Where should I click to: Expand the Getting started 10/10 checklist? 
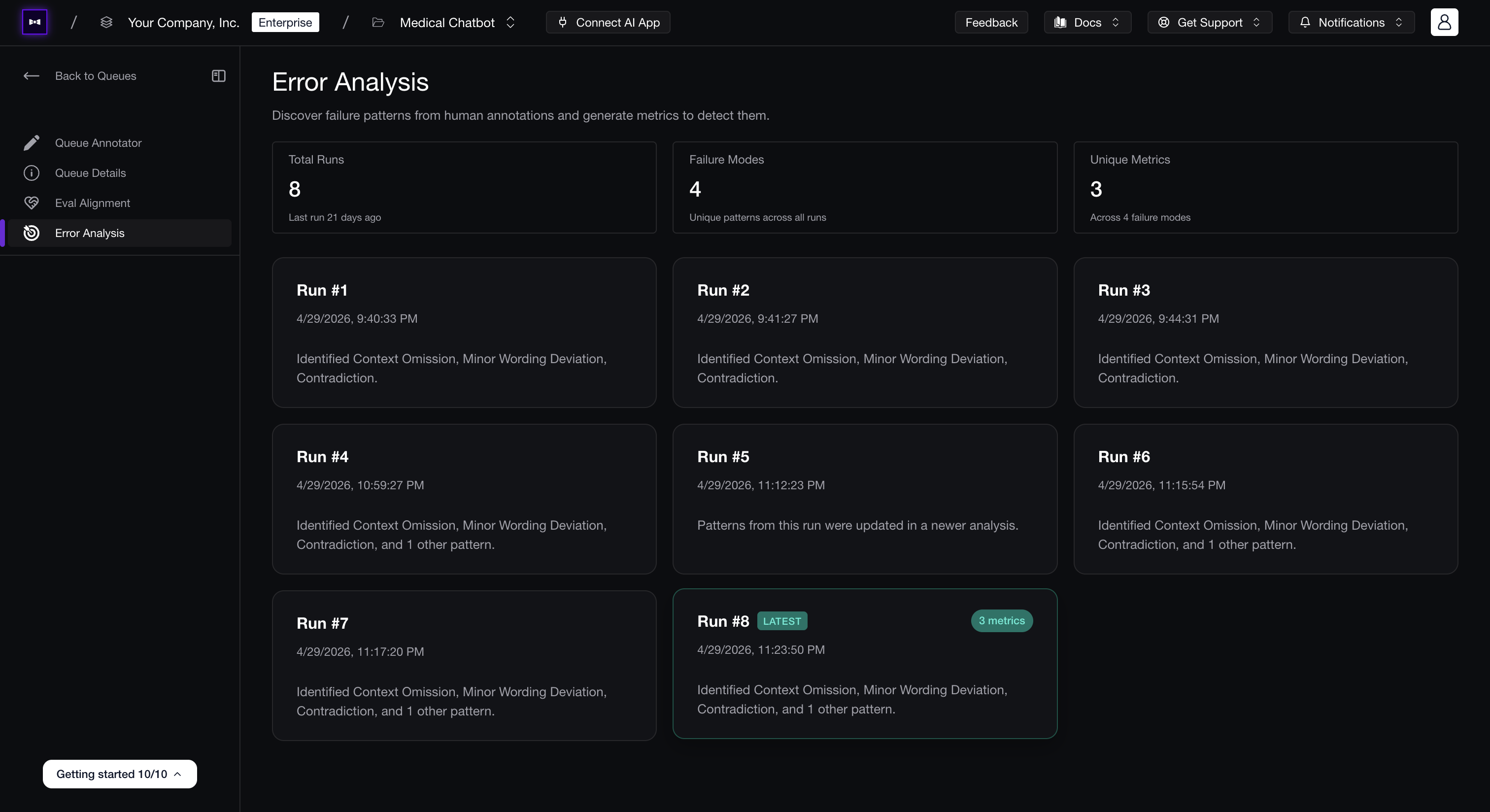point(120,774)
